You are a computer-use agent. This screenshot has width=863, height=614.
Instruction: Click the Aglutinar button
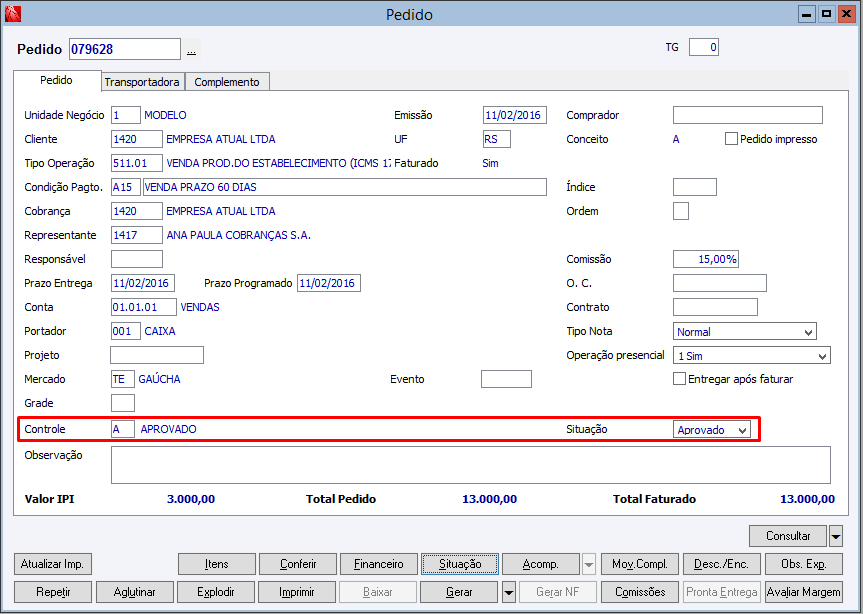[135, 592]
